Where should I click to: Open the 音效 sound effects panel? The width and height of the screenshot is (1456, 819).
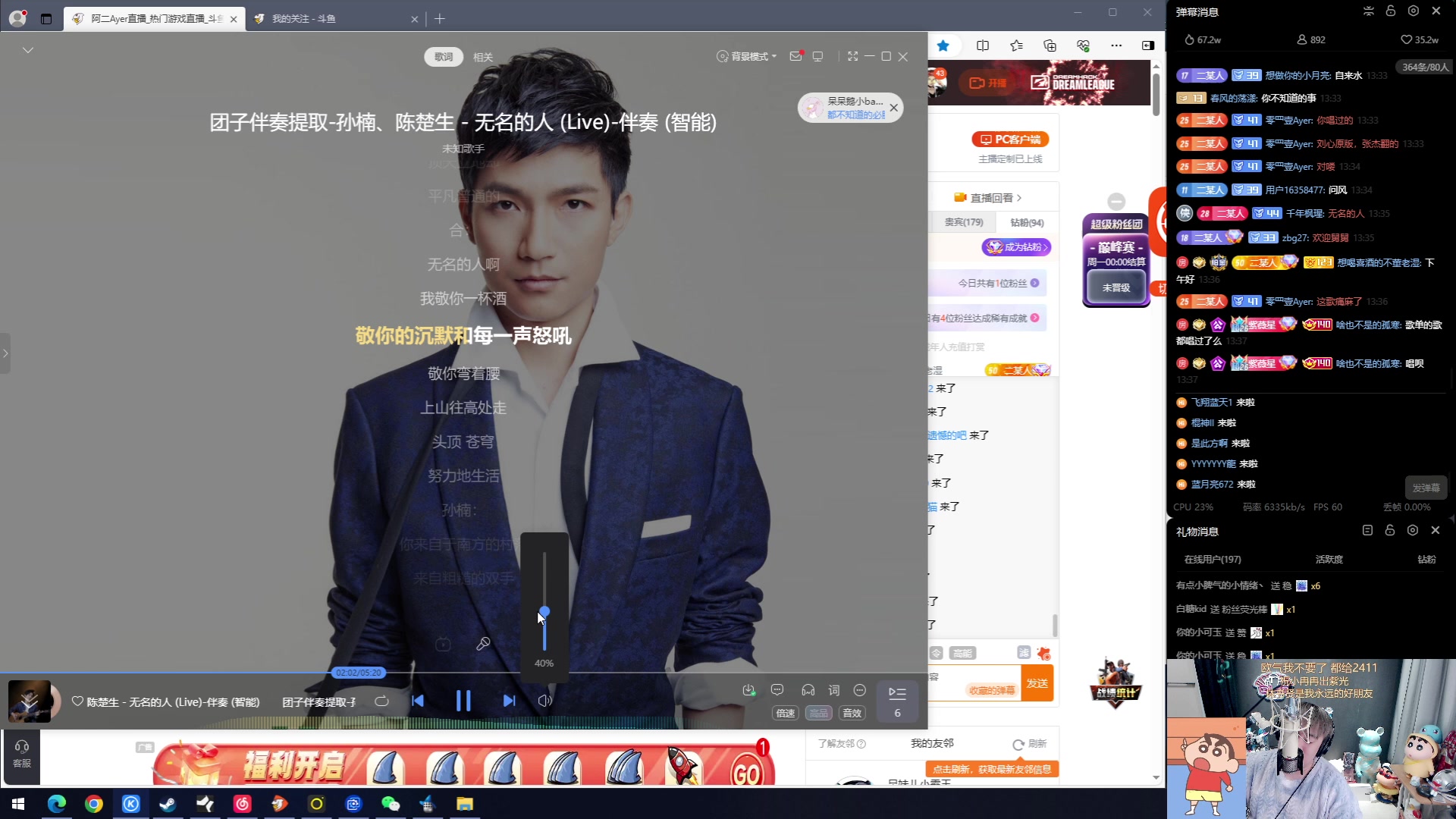tap(852, 713)
